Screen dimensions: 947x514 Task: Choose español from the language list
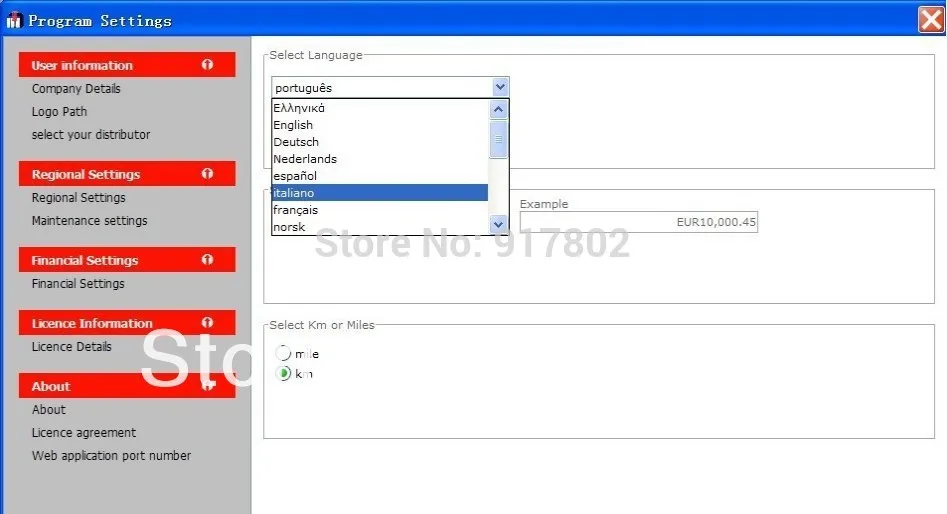click(380, 176)
